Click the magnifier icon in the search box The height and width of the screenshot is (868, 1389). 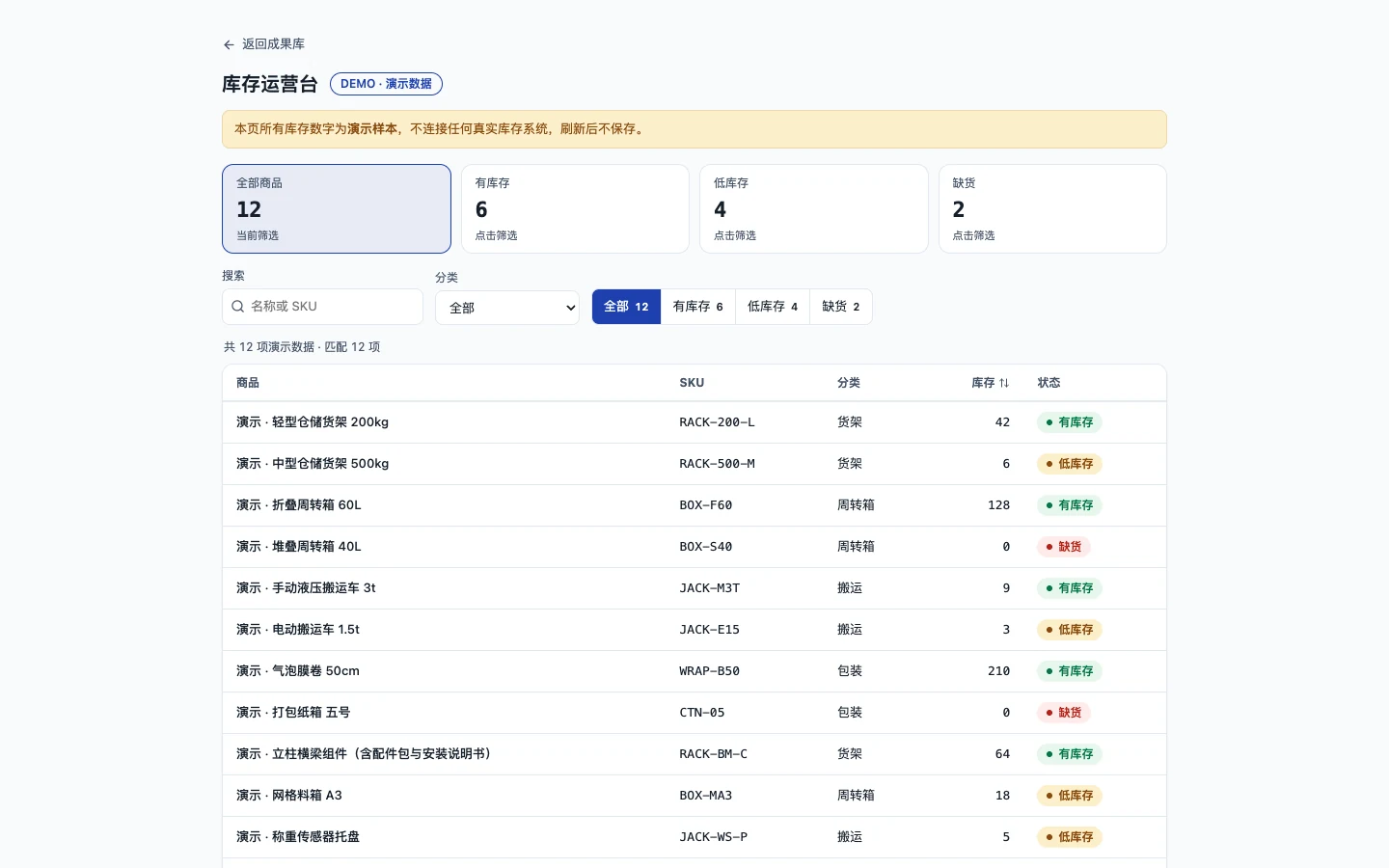point(237,307)
